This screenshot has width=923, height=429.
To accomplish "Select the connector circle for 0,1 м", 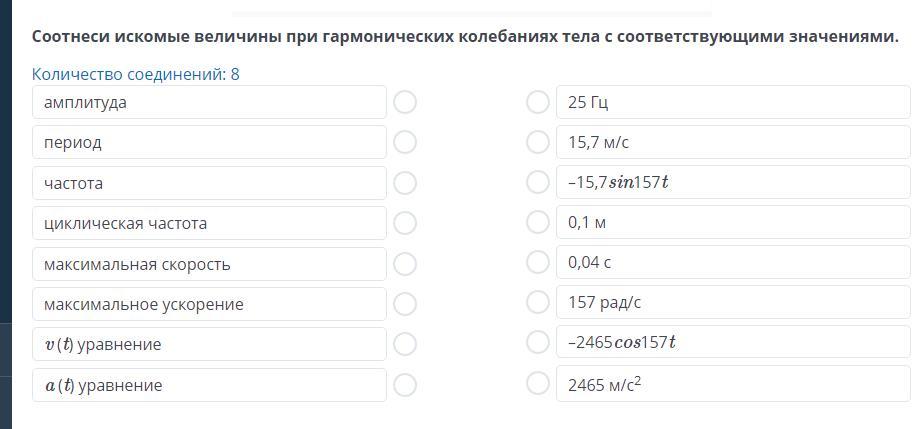I will pyautogui.click(x=537, y=222).
